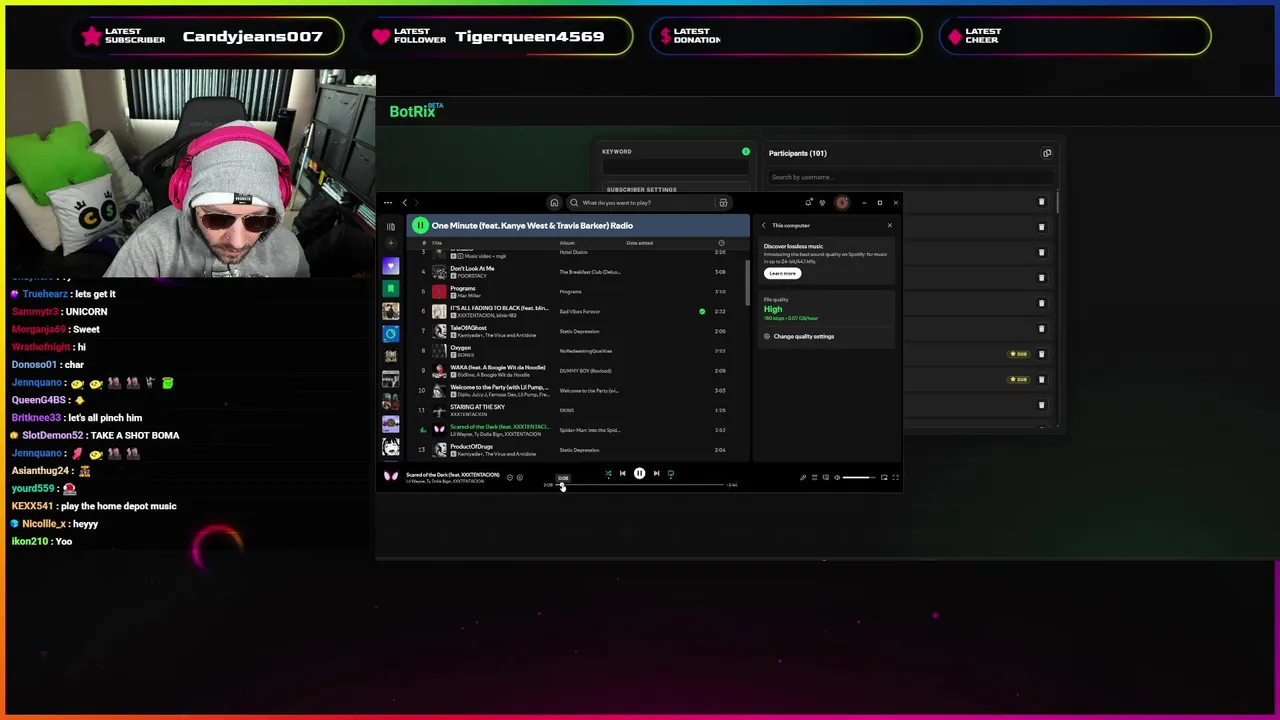Open the POORSTACY artist link
This screenshot has width=1280, height=720.
tap(472, 275)
